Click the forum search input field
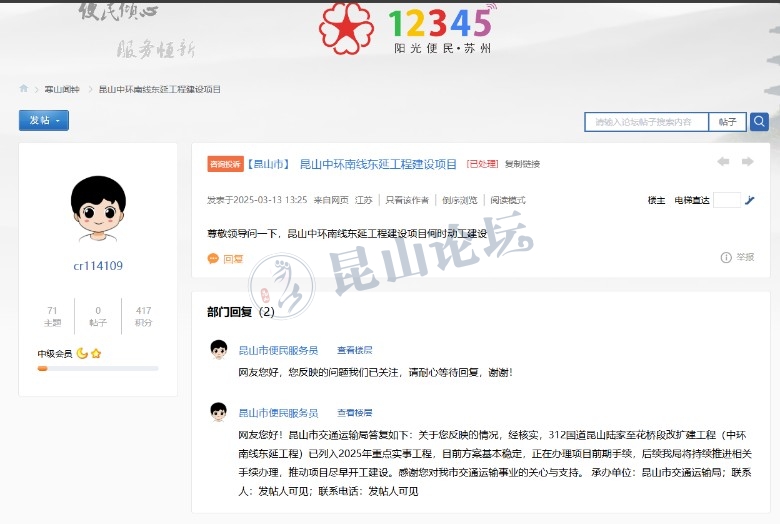The width and height of the screenshot is (780, 524). pyautogui.click(x=646, y=122)
